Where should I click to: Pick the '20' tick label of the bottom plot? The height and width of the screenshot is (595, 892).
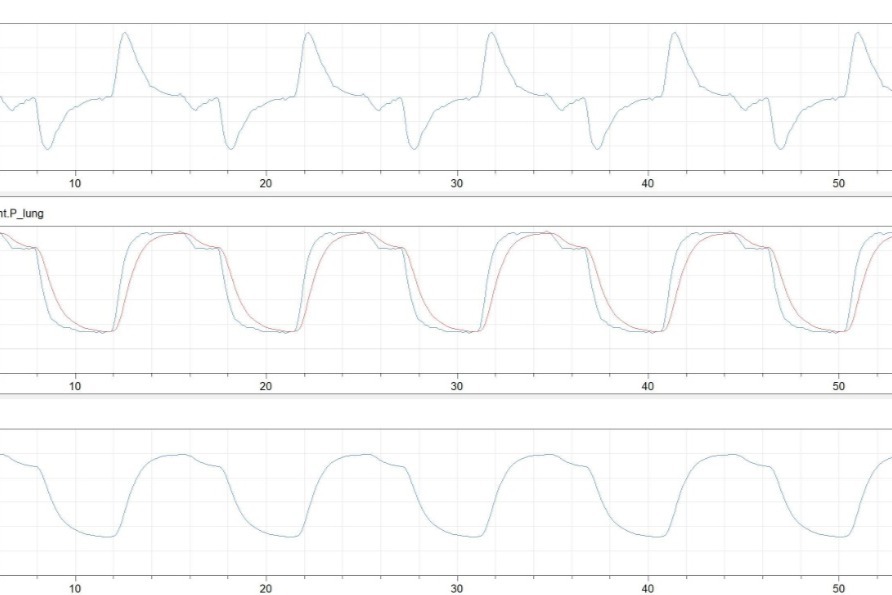tap(266, 588)
